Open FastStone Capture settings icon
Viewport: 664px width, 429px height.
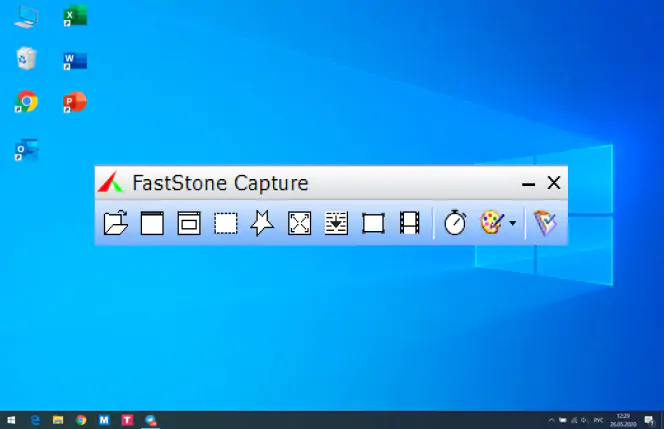[x=545, y=223]
